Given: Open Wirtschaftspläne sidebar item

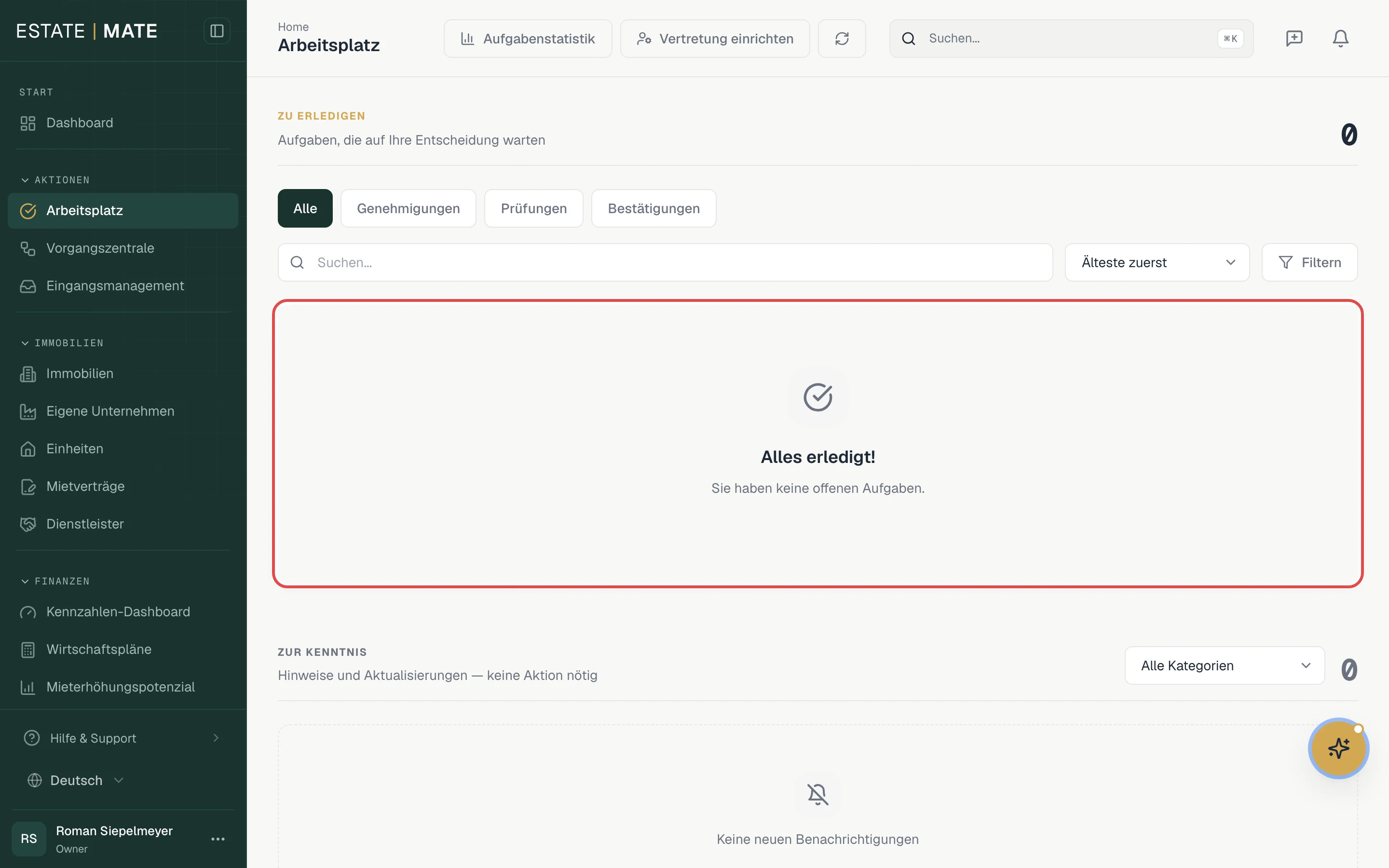Looking at the screenshot, I should [123, 649].
